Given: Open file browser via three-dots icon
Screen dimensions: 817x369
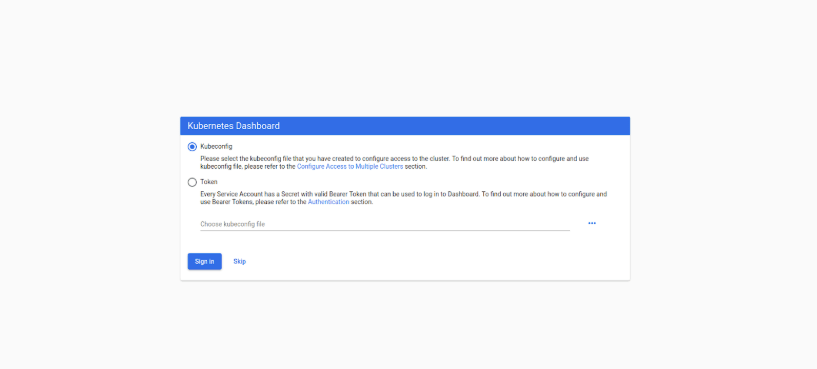Looking at the screenshot, I should pos(591,223).
